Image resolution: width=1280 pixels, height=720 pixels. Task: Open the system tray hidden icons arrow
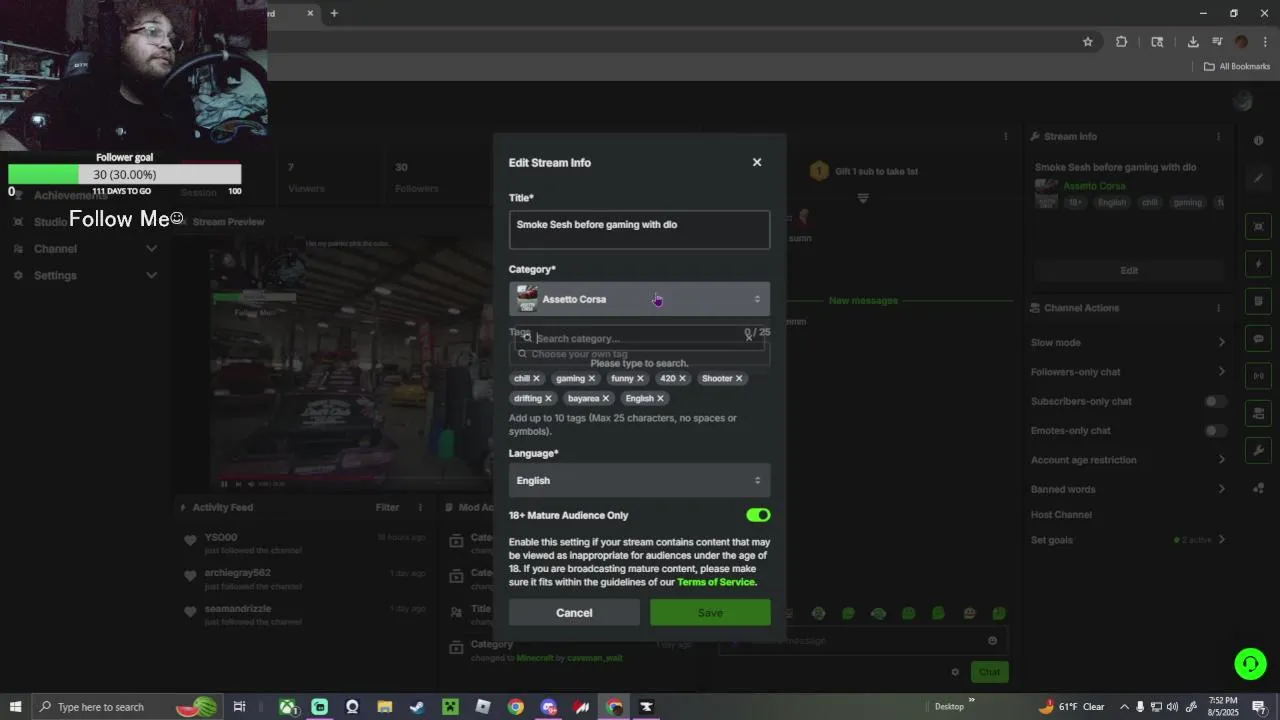click(1124, 707)
